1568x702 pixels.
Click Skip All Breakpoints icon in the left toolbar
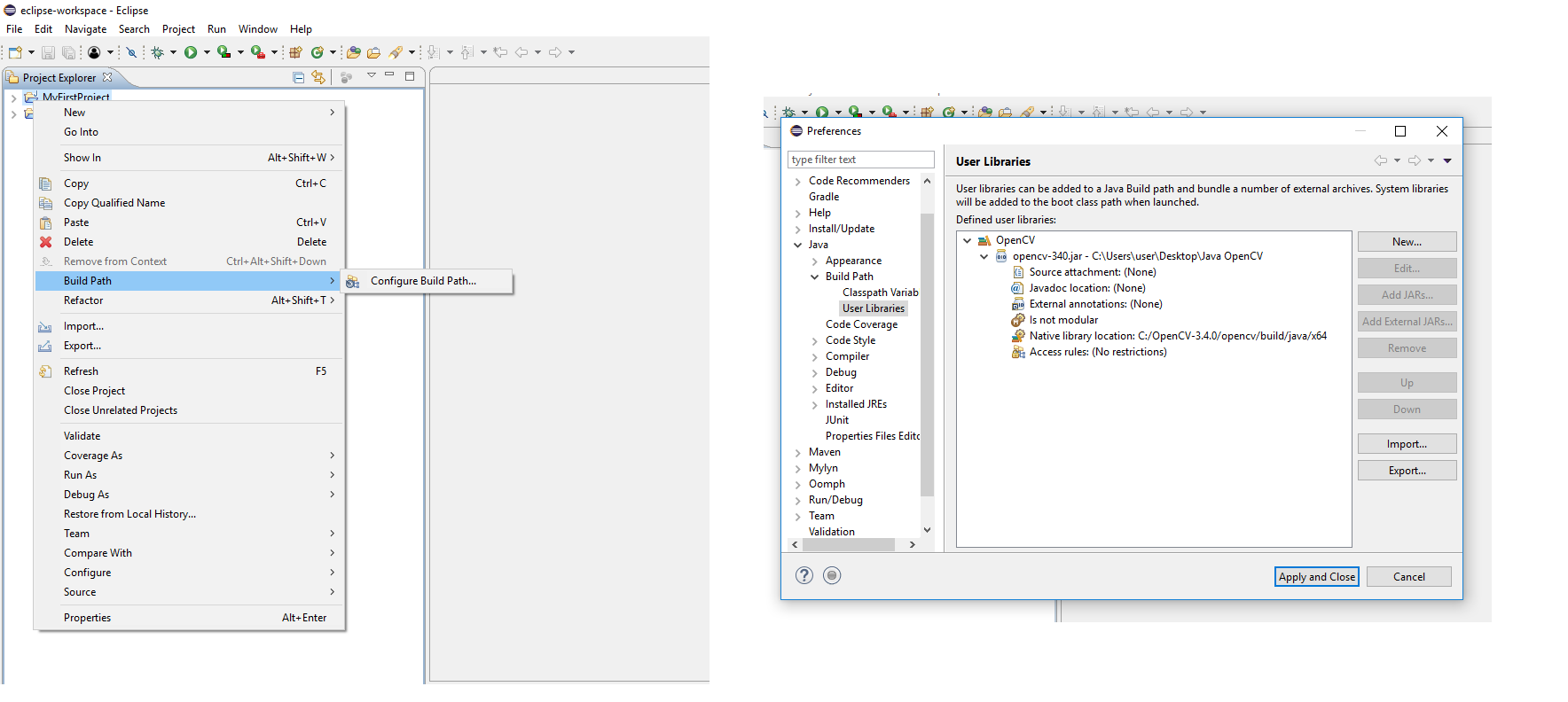pos(131,52)
